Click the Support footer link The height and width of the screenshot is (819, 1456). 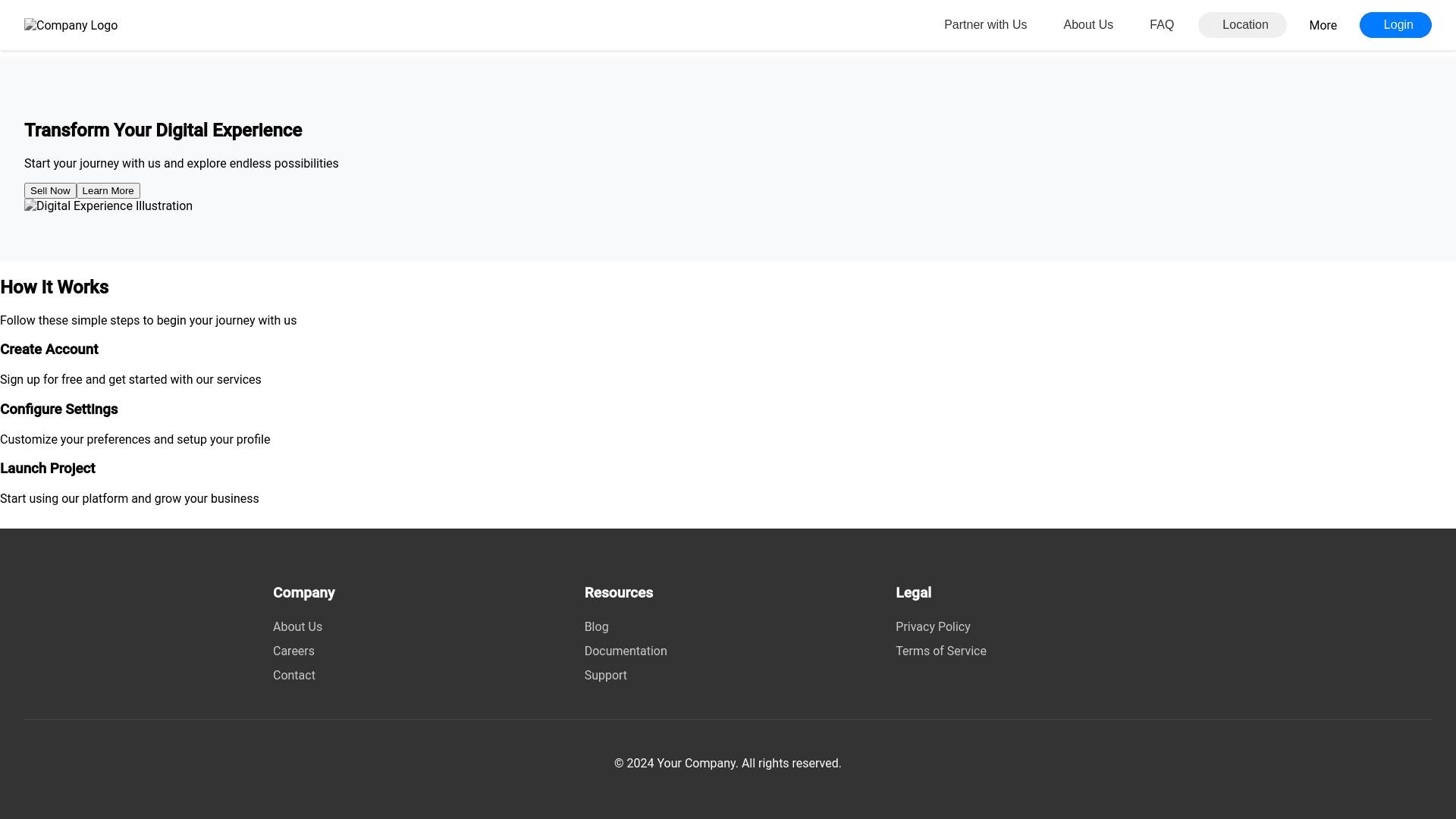605,676
